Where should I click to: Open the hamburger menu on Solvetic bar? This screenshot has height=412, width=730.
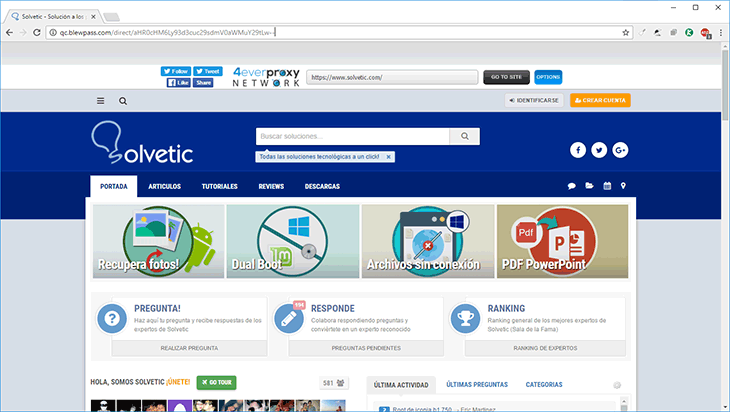point(101,101)
